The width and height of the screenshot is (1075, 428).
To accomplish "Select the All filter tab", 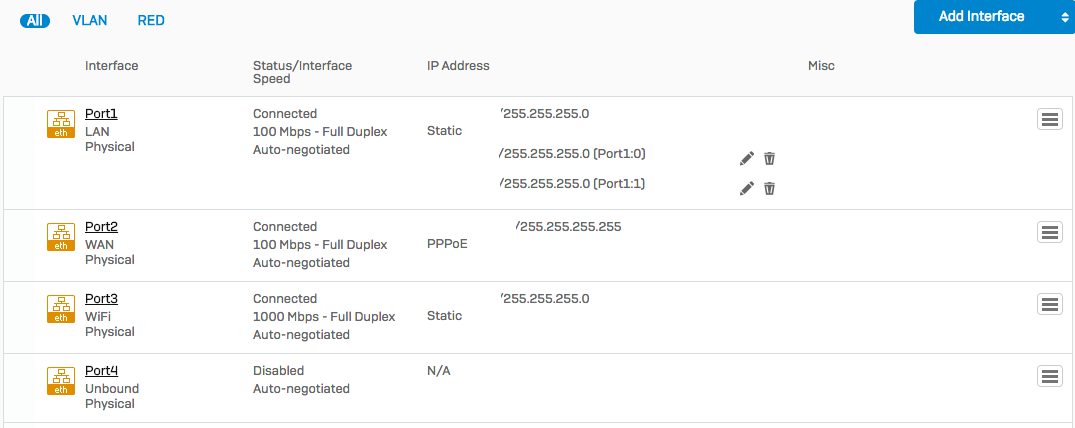I will coord(35,21).
